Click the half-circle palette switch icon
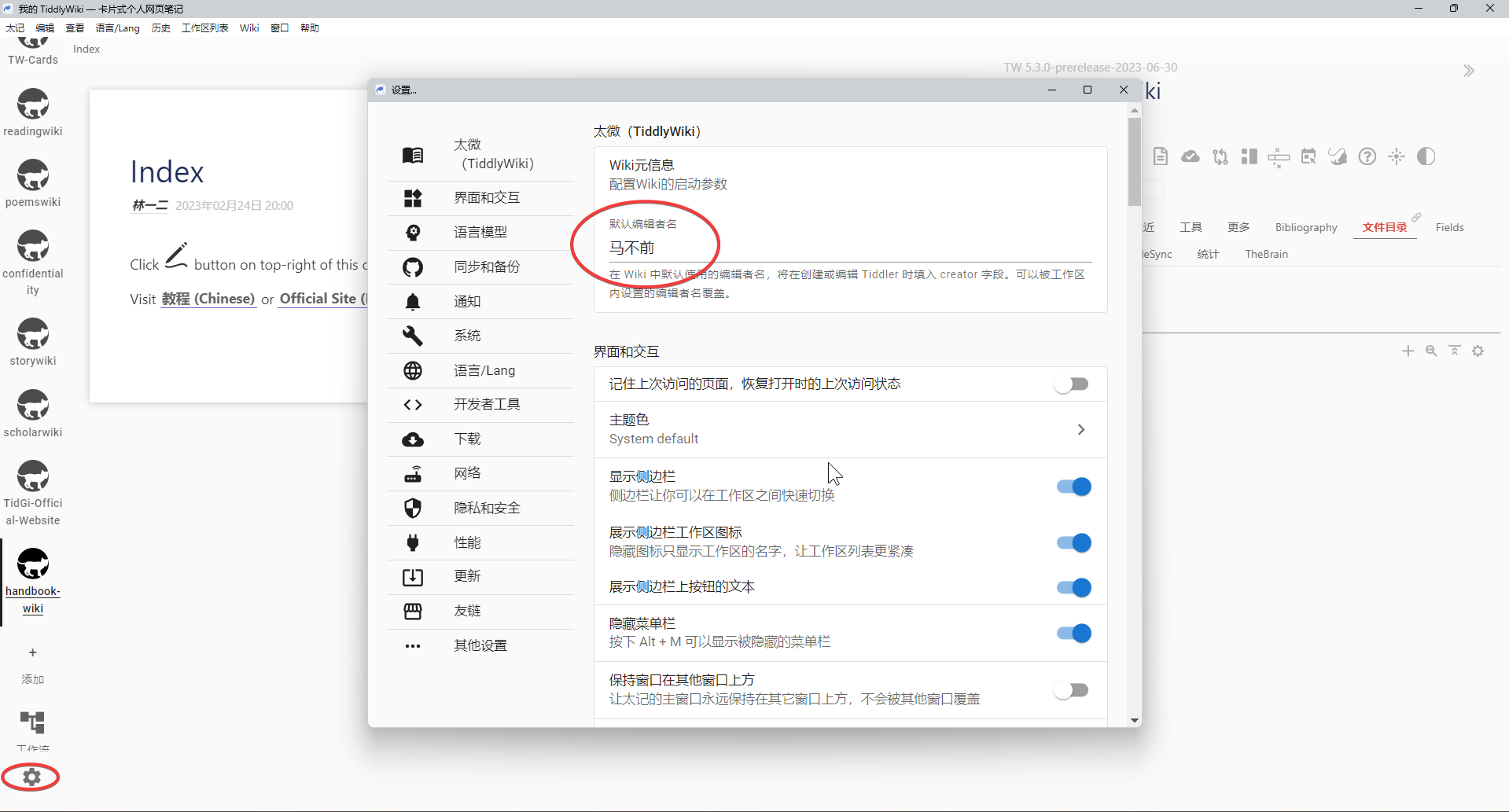This screenshot has height=812, width=1509. pyautogui.click(x=1426, y=156)
